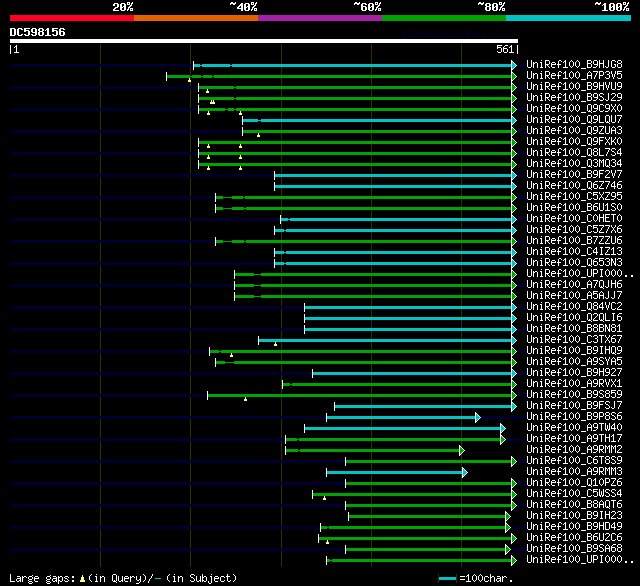Select the UniRef100_B9SA68 label

(x=574, y=549)
